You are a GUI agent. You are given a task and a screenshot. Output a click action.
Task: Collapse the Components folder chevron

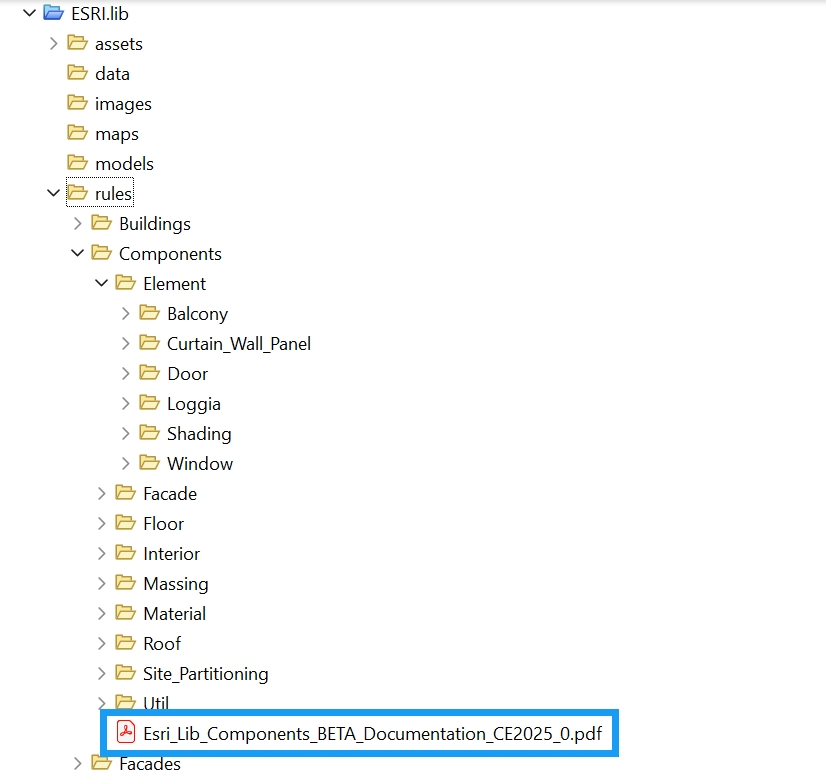77,253
